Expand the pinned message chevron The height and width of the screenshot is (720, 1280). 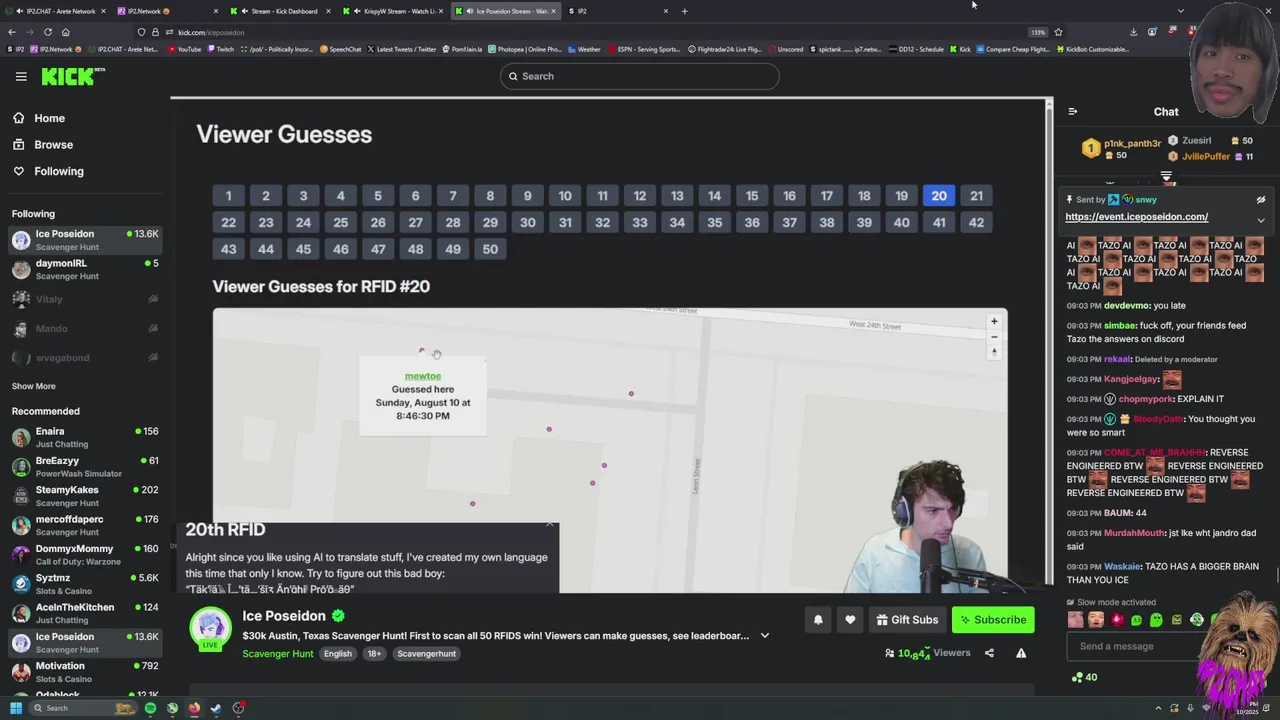tap(1260, 220)
